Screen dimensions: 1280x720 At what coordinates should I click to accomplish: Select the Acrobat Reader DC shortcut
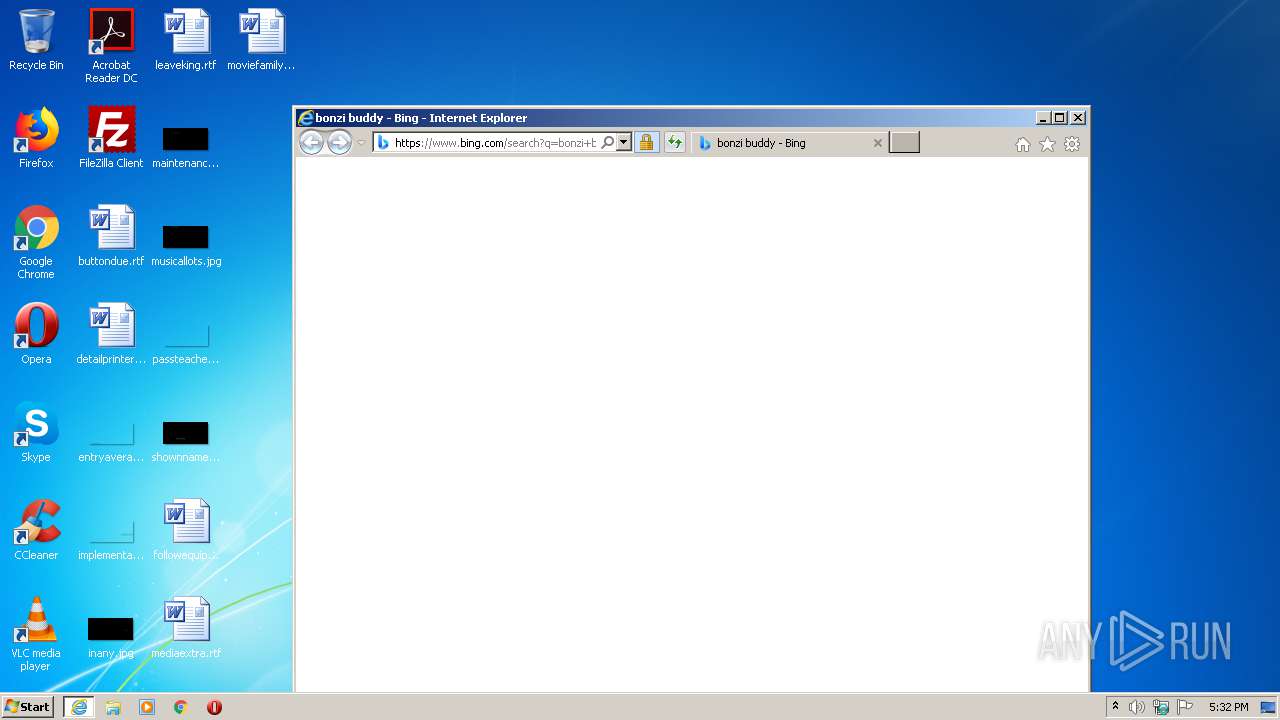tap(111, 46)
